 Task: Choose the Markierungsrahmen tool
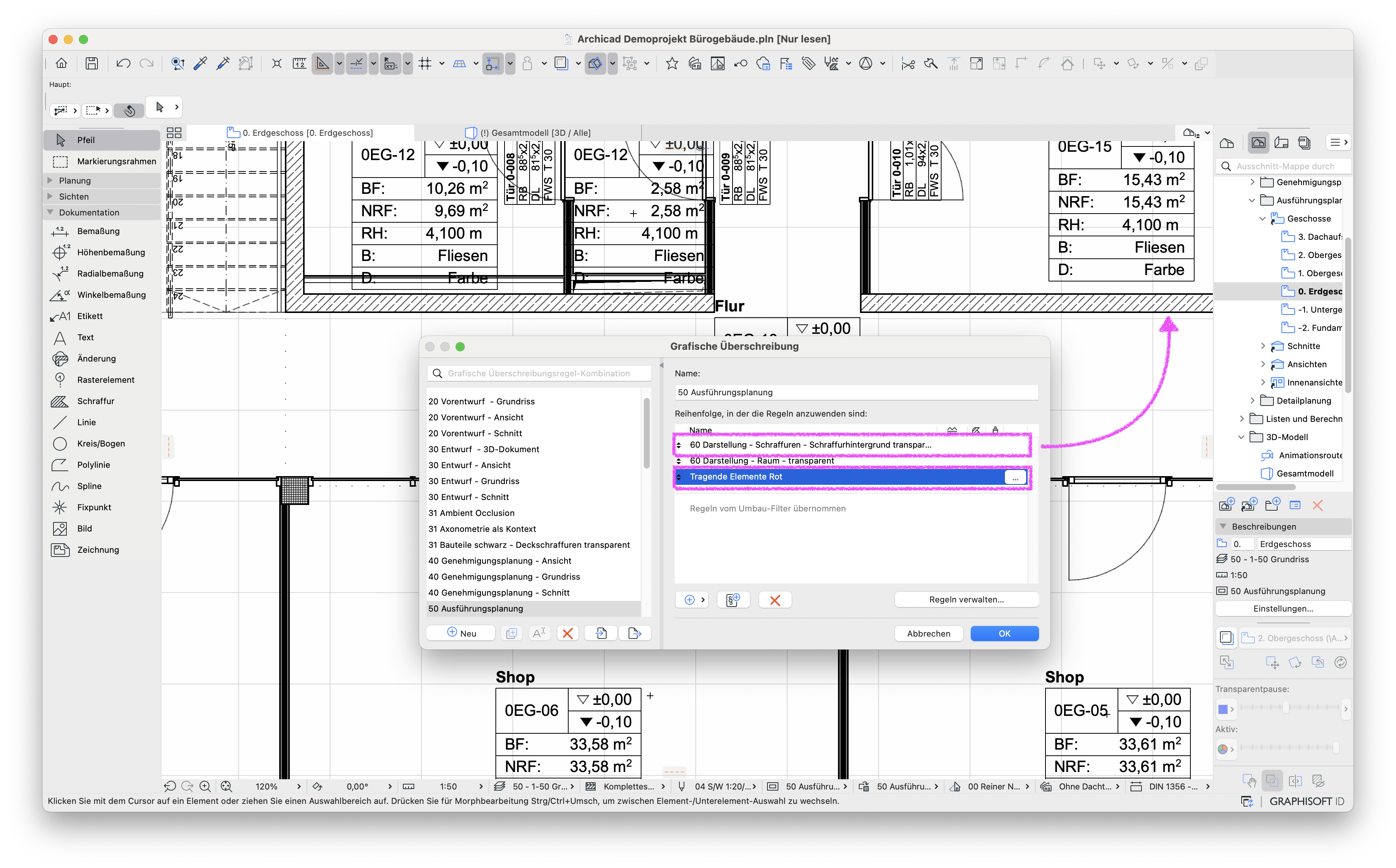point(102,161)
